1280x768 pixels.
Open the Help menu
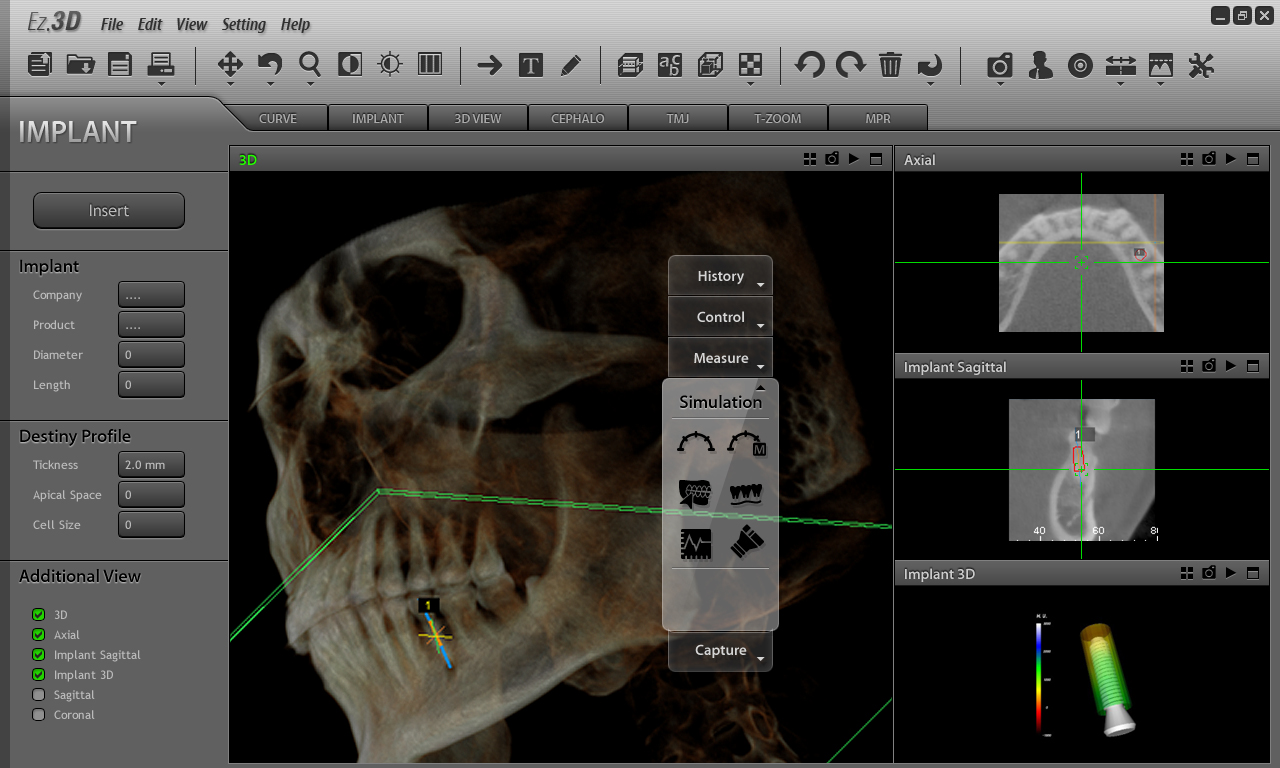tap(295, 24)
